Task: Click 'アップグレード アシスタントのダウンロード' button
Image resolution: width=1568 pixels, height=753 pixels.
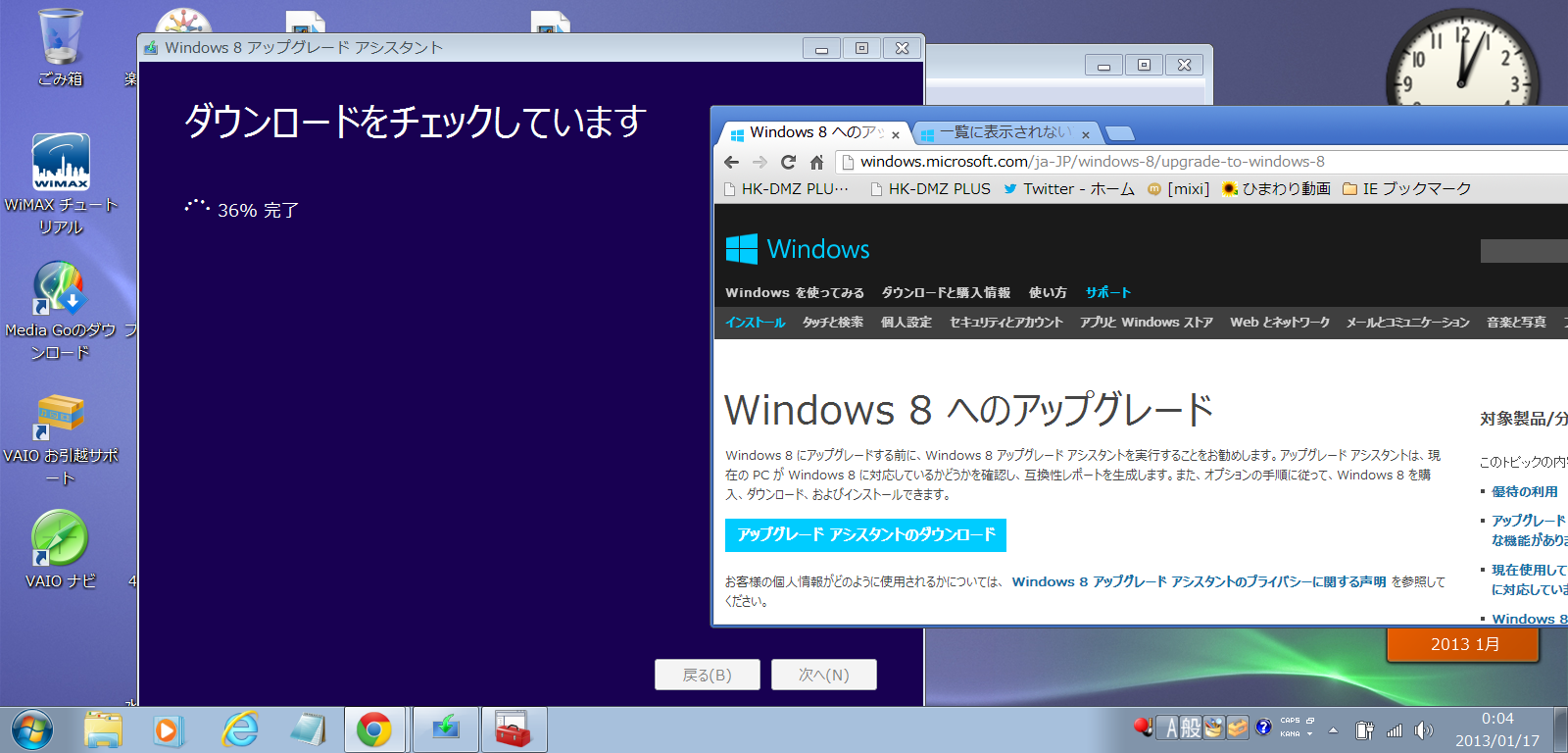Action: pos(865,535)
